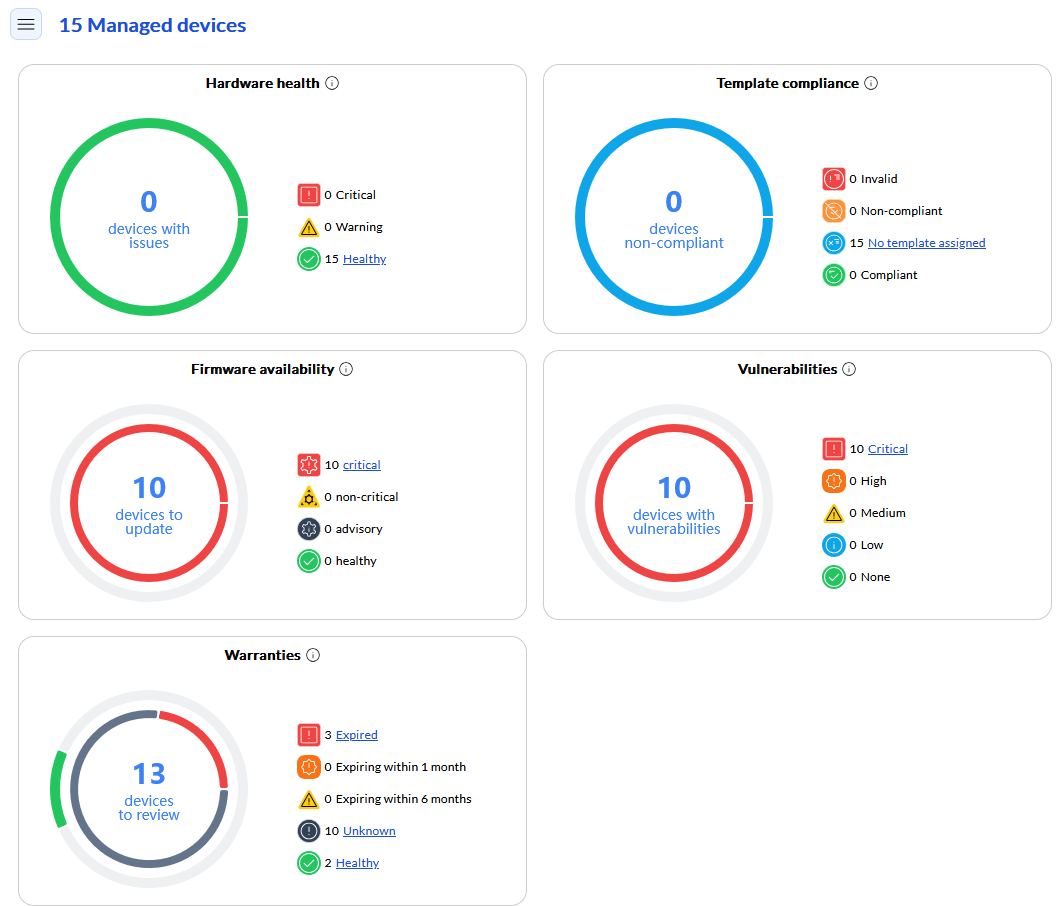This screenshot has height=906, width=1059.
Task: Click the dark Unknown warranty icon
Action: click(x=309, y=831)
